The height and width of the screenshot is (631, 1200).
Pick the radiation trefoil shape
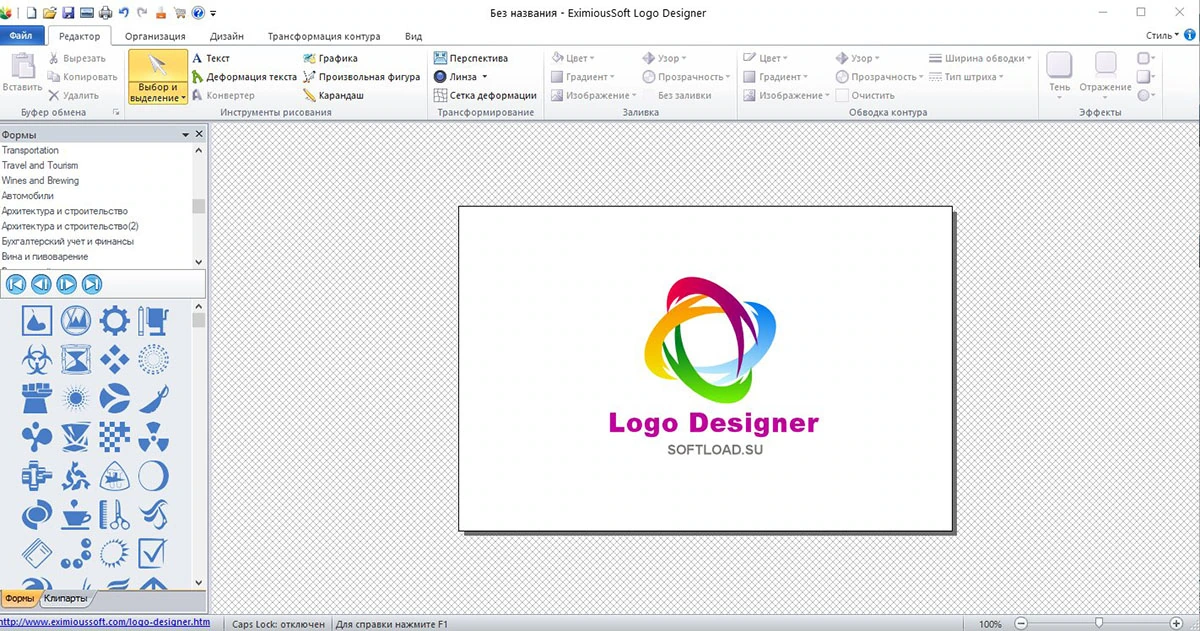point(153,435)
